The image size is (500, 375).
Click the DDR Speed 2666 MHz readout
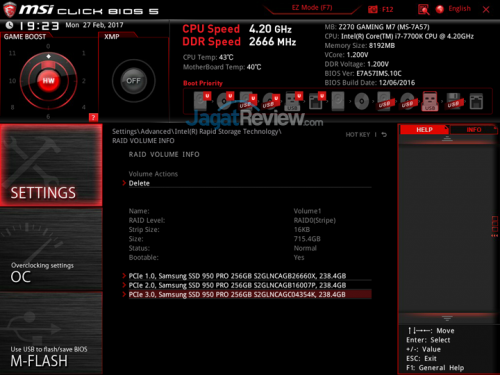coord(239,42)
